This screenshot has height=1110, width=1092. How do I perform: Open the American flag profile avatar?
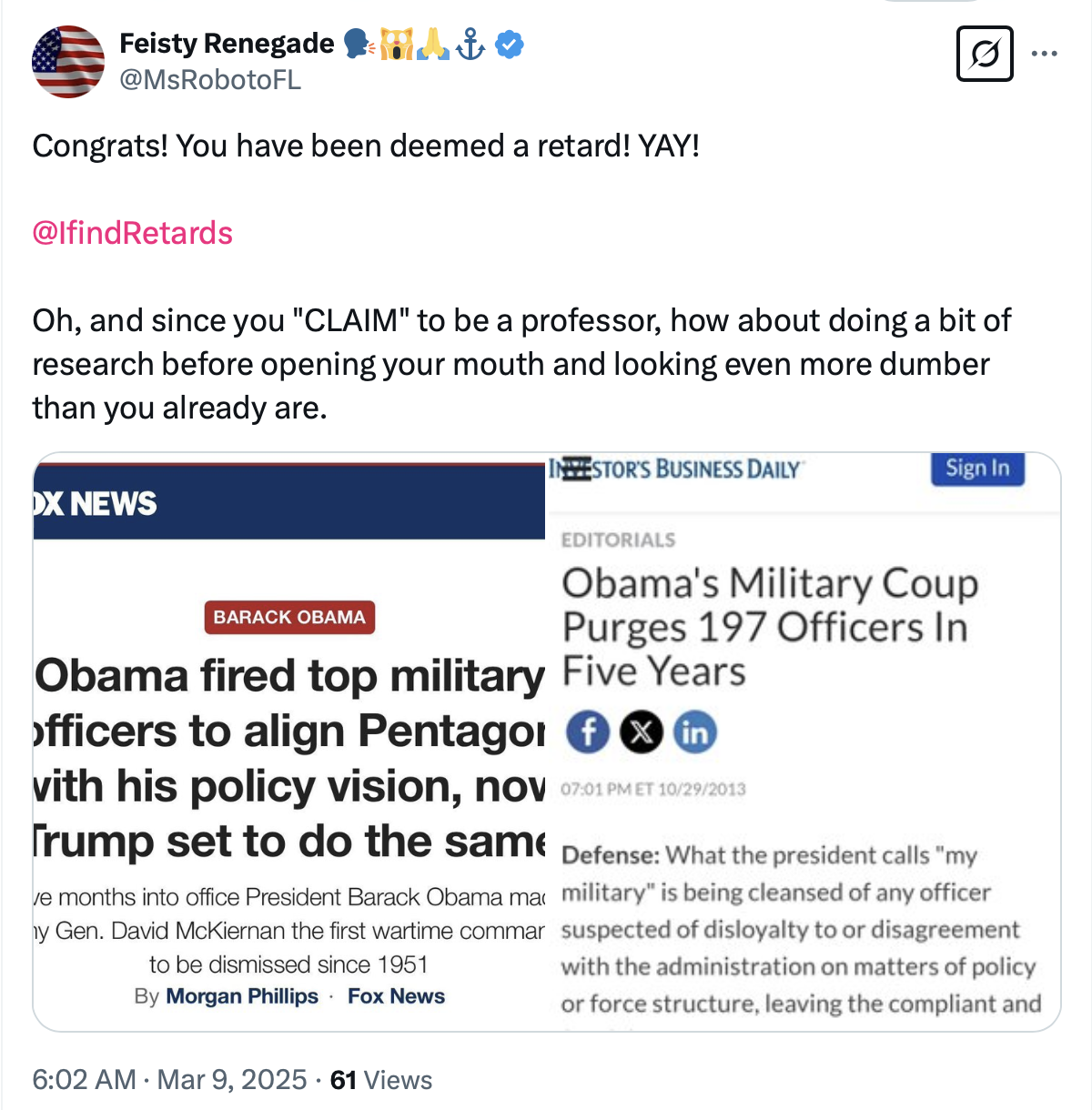(x=68, y=62)
